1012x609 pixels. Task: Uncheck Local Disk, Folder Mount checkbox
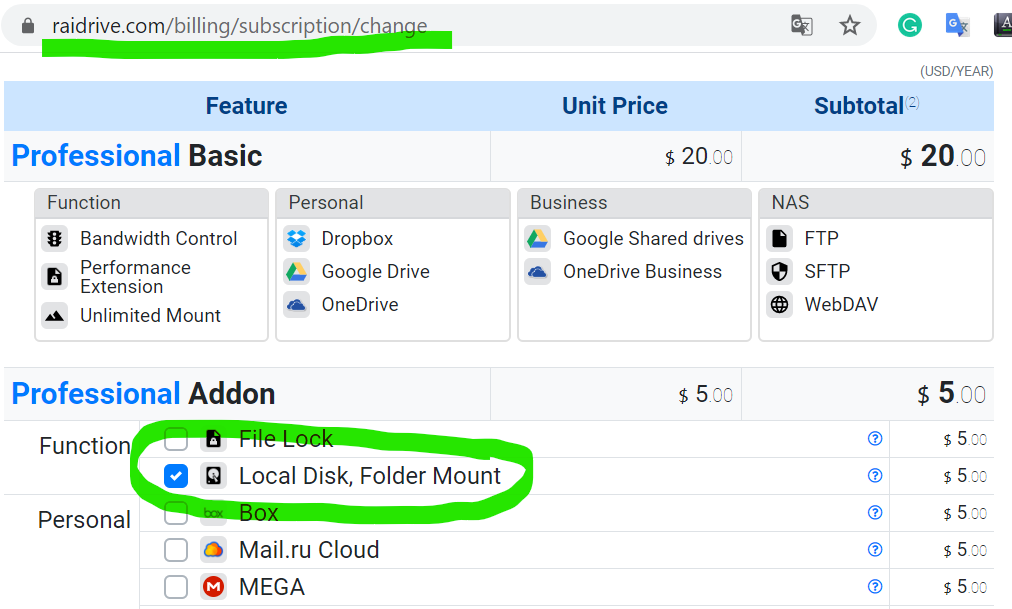[176, 476]
